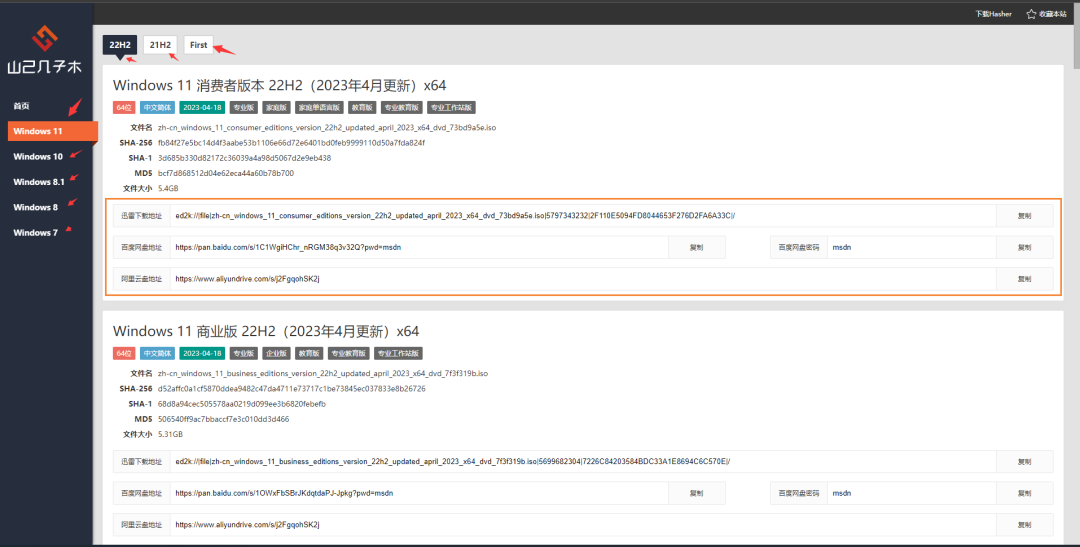
Task: Click the red 64位 tag of consumer edition
Action: point(124,107)
